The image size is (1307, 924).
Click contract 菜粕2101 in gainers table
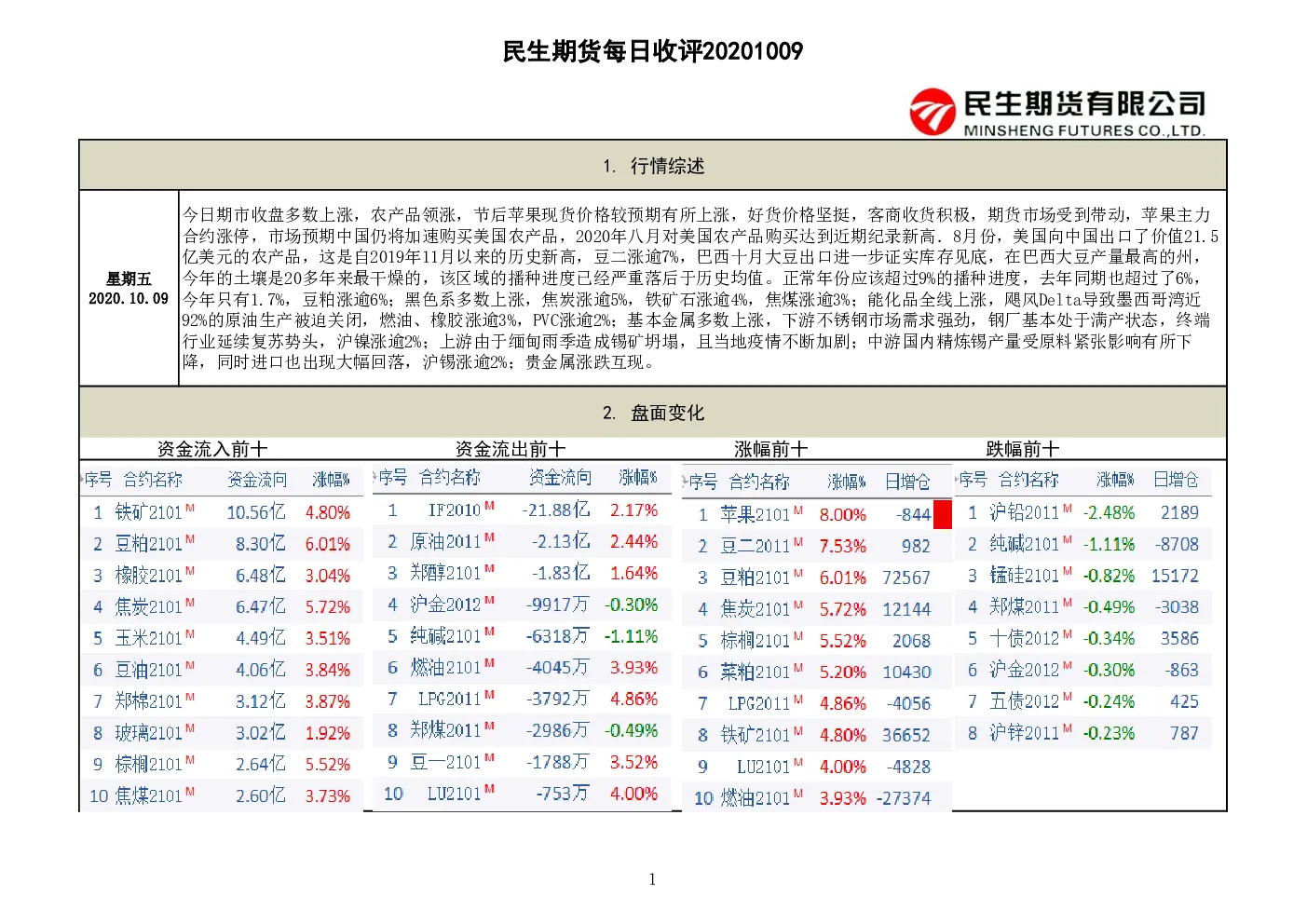click(x=756, y=672)
